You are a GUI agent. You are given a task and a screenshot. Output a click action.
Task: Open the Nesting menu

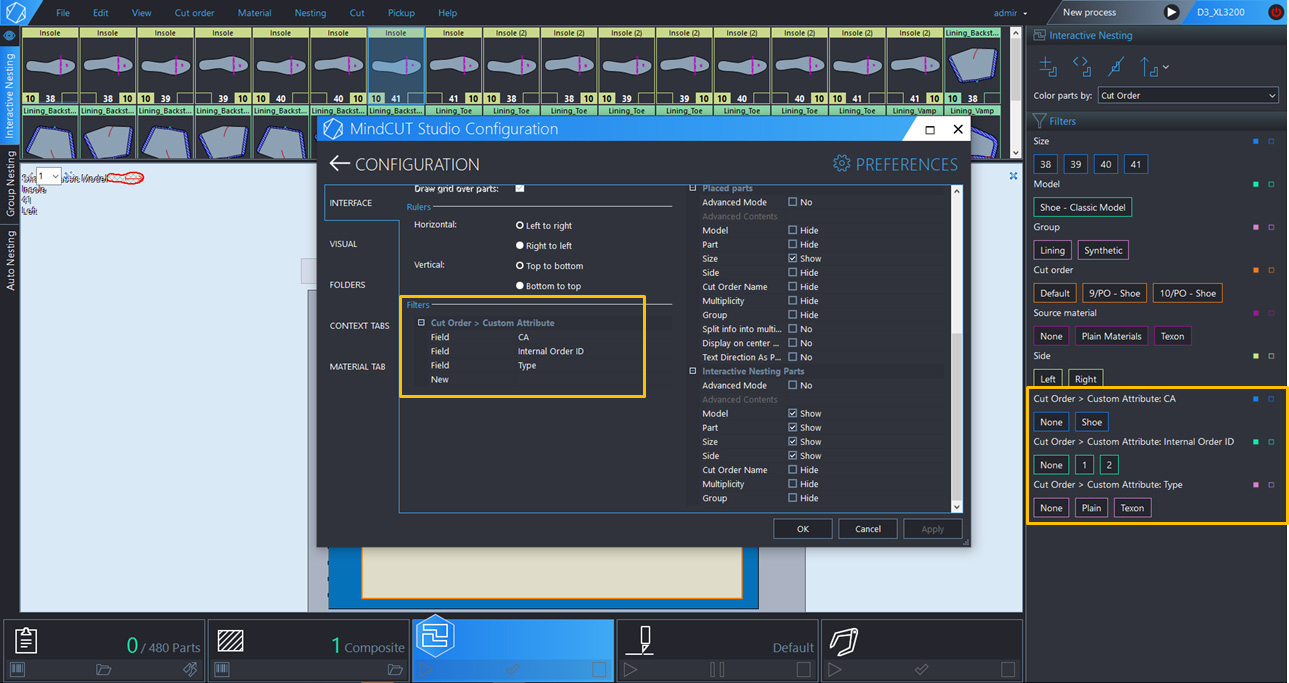click(310, 13)
